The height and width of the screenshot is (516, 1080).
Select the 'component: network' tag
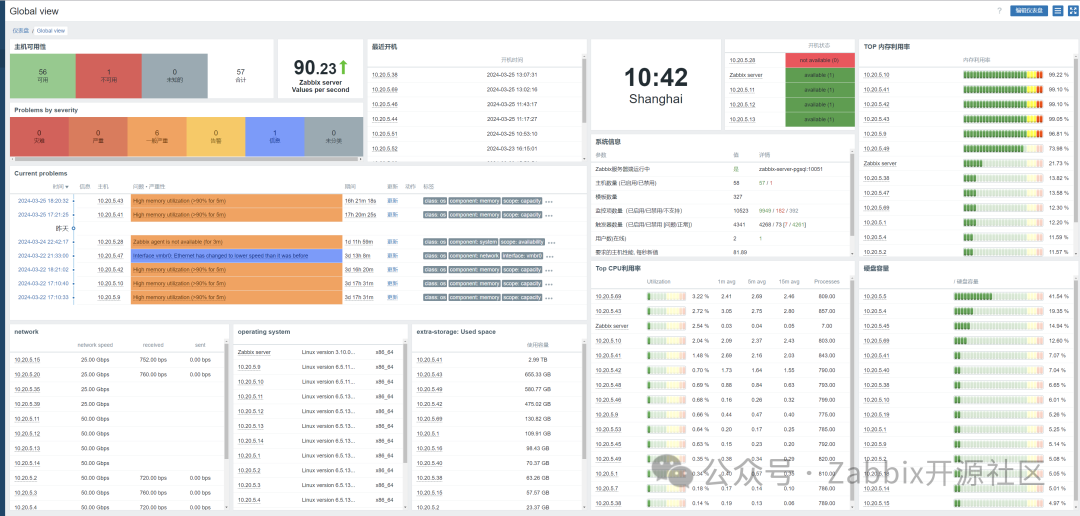[x=474, y=256]
